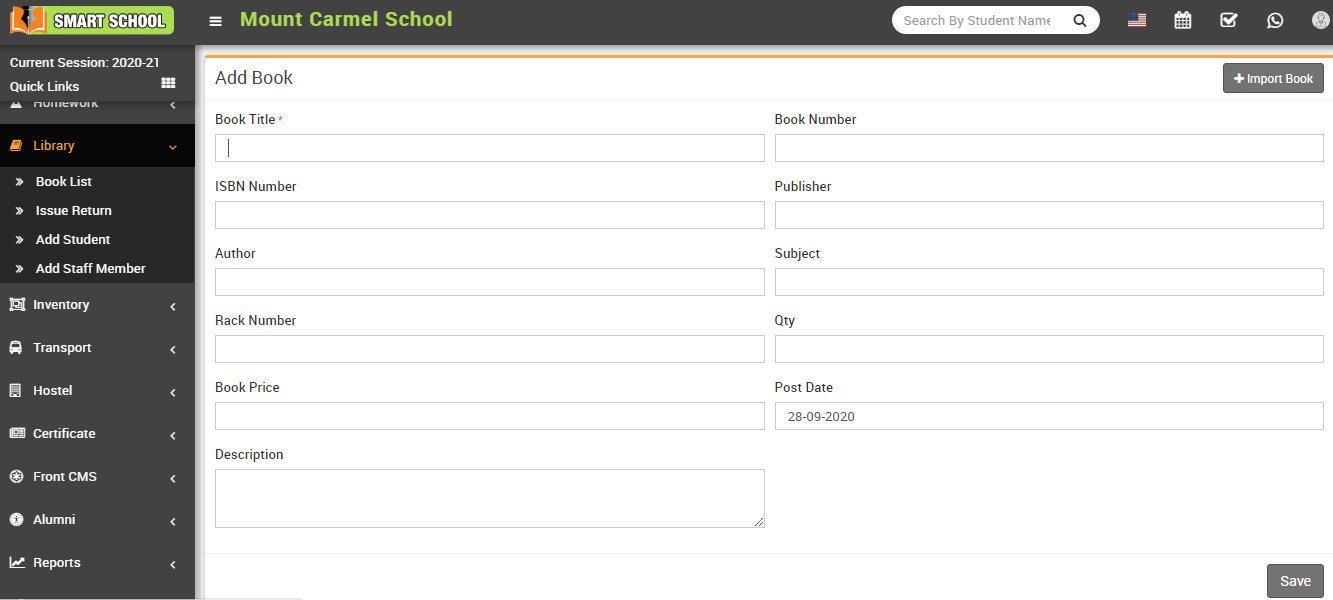The width and height of the screenshot is (1333, 600).
Task: Open the calendar icon in the top bar
Action: [1182, 19]
